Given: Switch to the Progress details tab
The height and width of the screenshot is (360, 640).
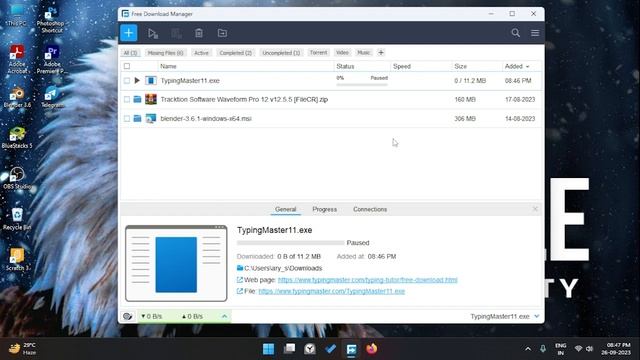Looking at the screenshot, I should [x=324, y=209].
